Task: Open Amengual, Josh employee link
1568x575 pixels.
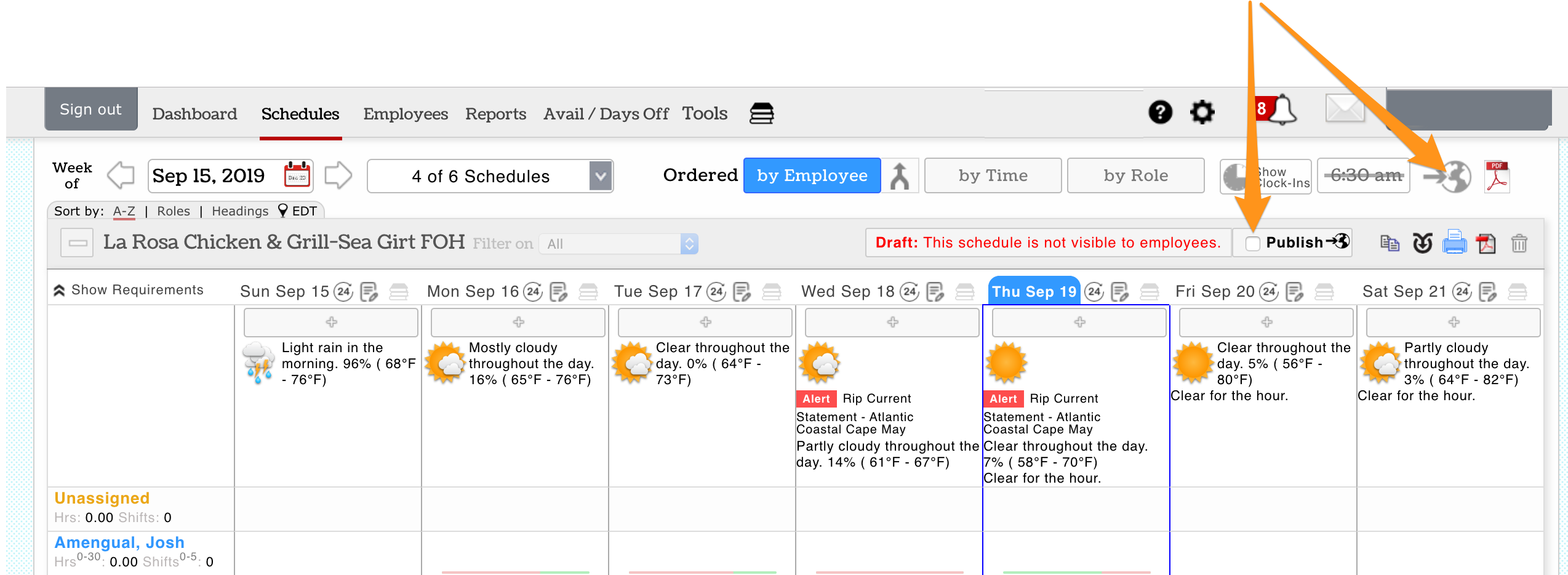Action: point(119,542)
